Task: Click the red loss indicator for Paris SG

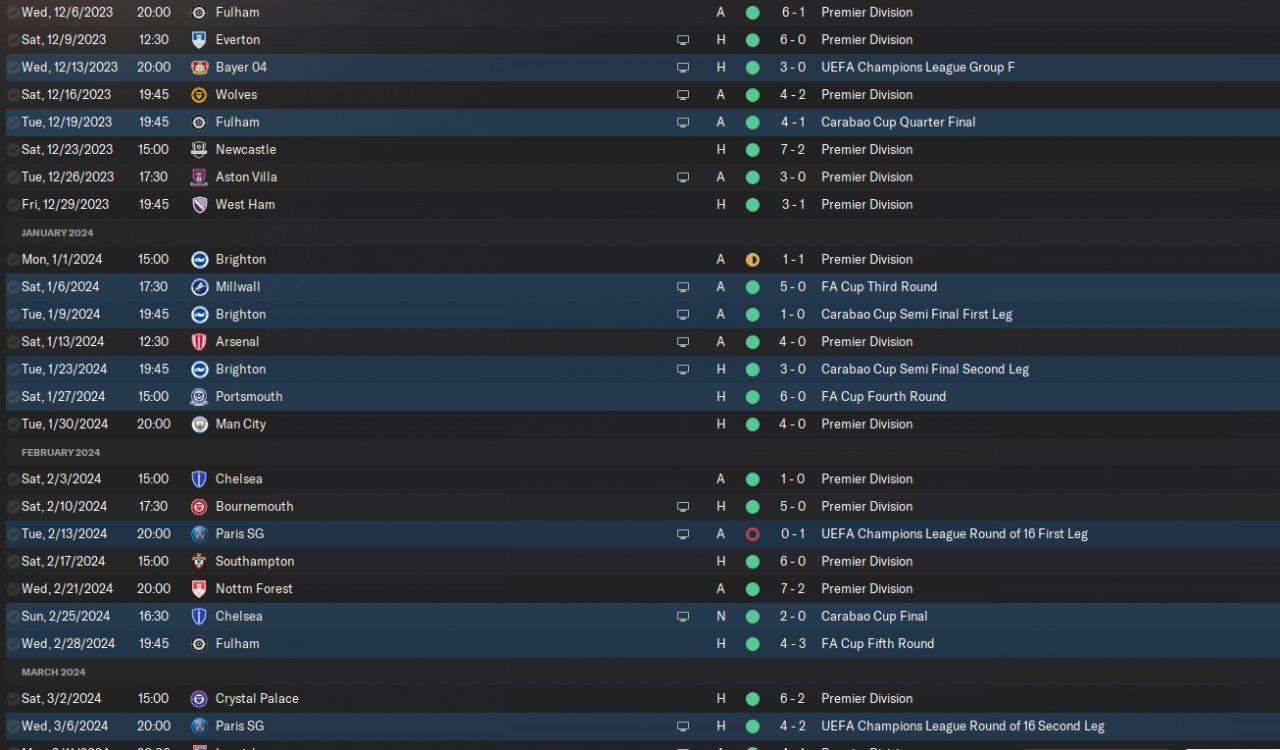Action: 753,534
